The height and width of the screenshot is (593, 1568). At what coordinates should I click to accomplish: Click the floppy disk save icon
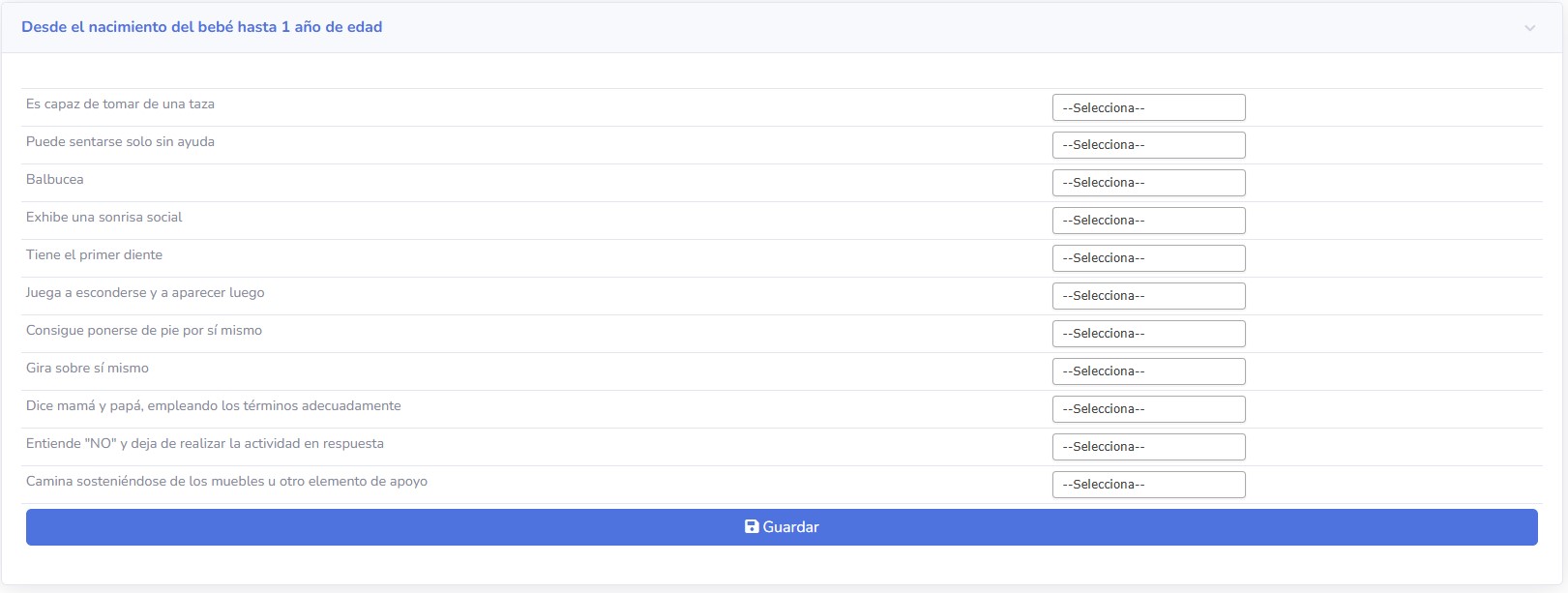pos(752,527)
